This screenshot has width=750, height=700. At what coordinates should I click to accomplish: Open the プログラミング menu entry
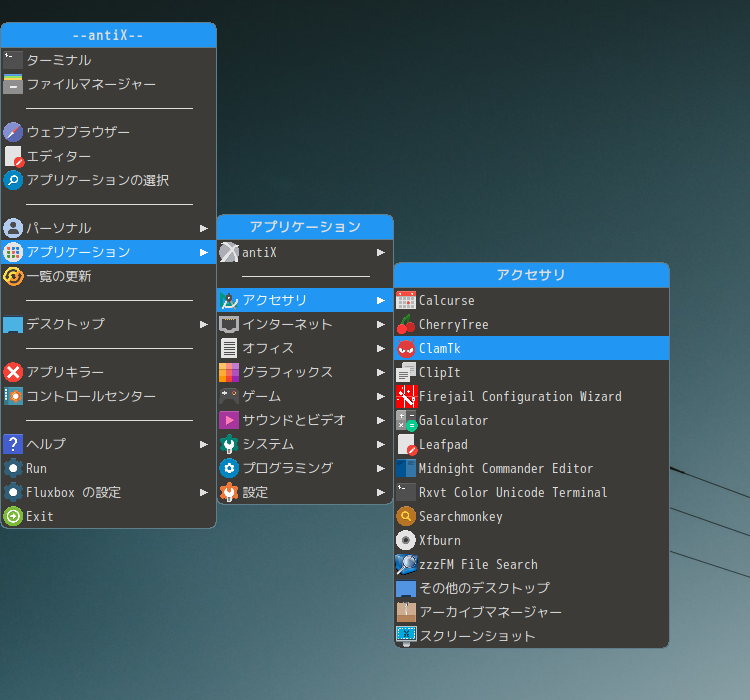click(305, 468)
